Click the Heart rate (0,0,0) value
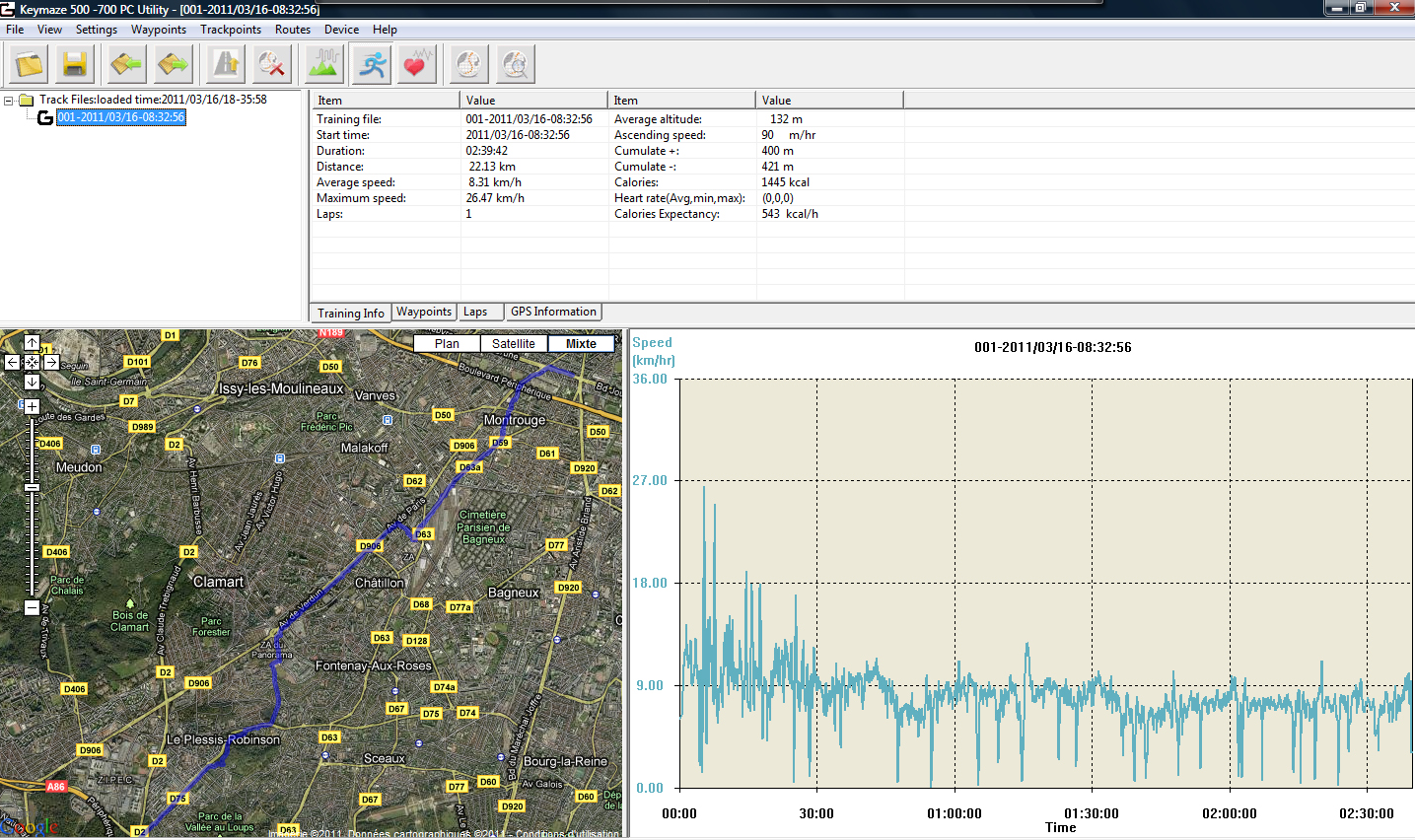This screenshot has width=1415, height=840. pyautogui.click(x=777, y=198)
